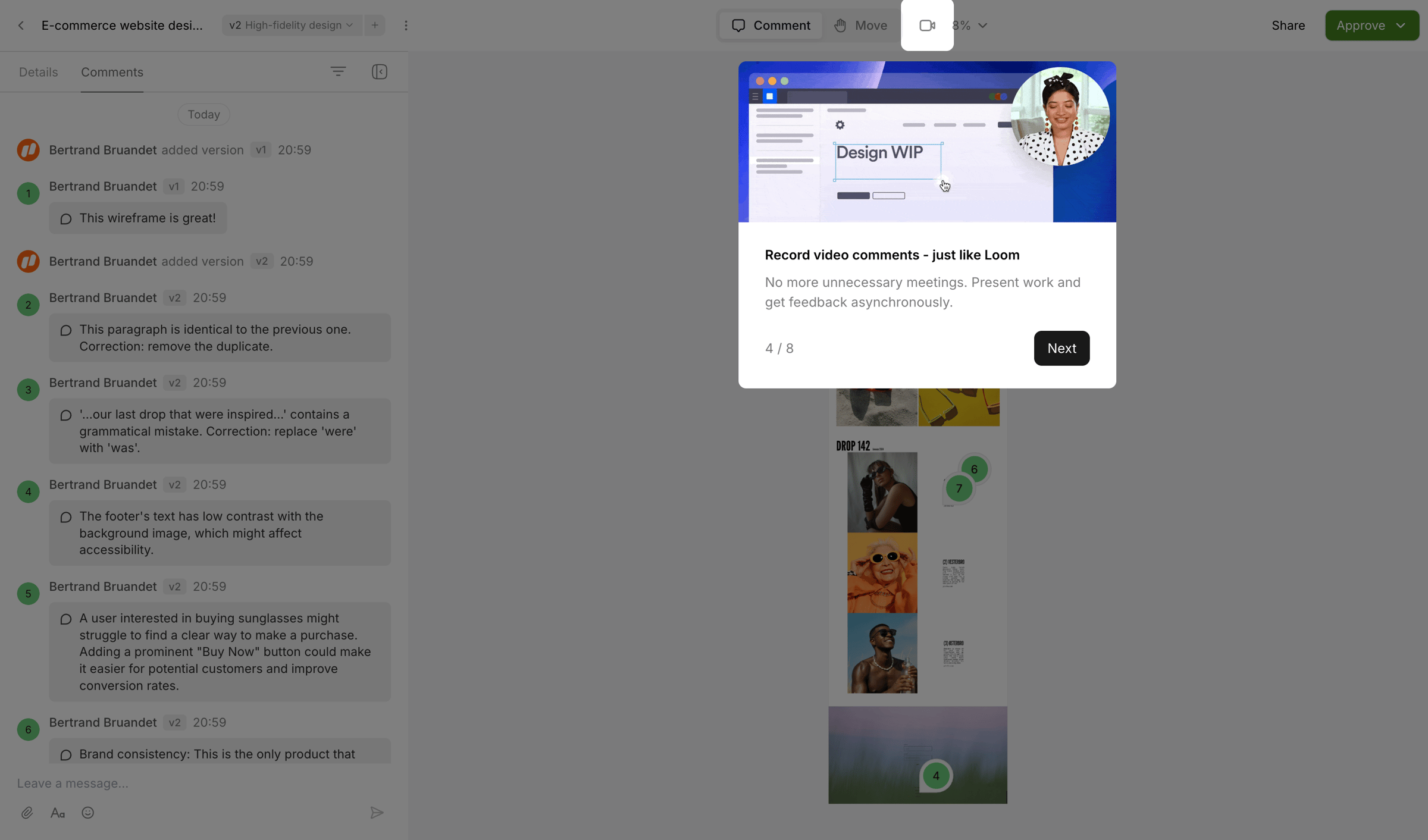Open the emoji picker
This screenshot has width=1428, height=840.
pyautogui.click(x=88, y=813)
